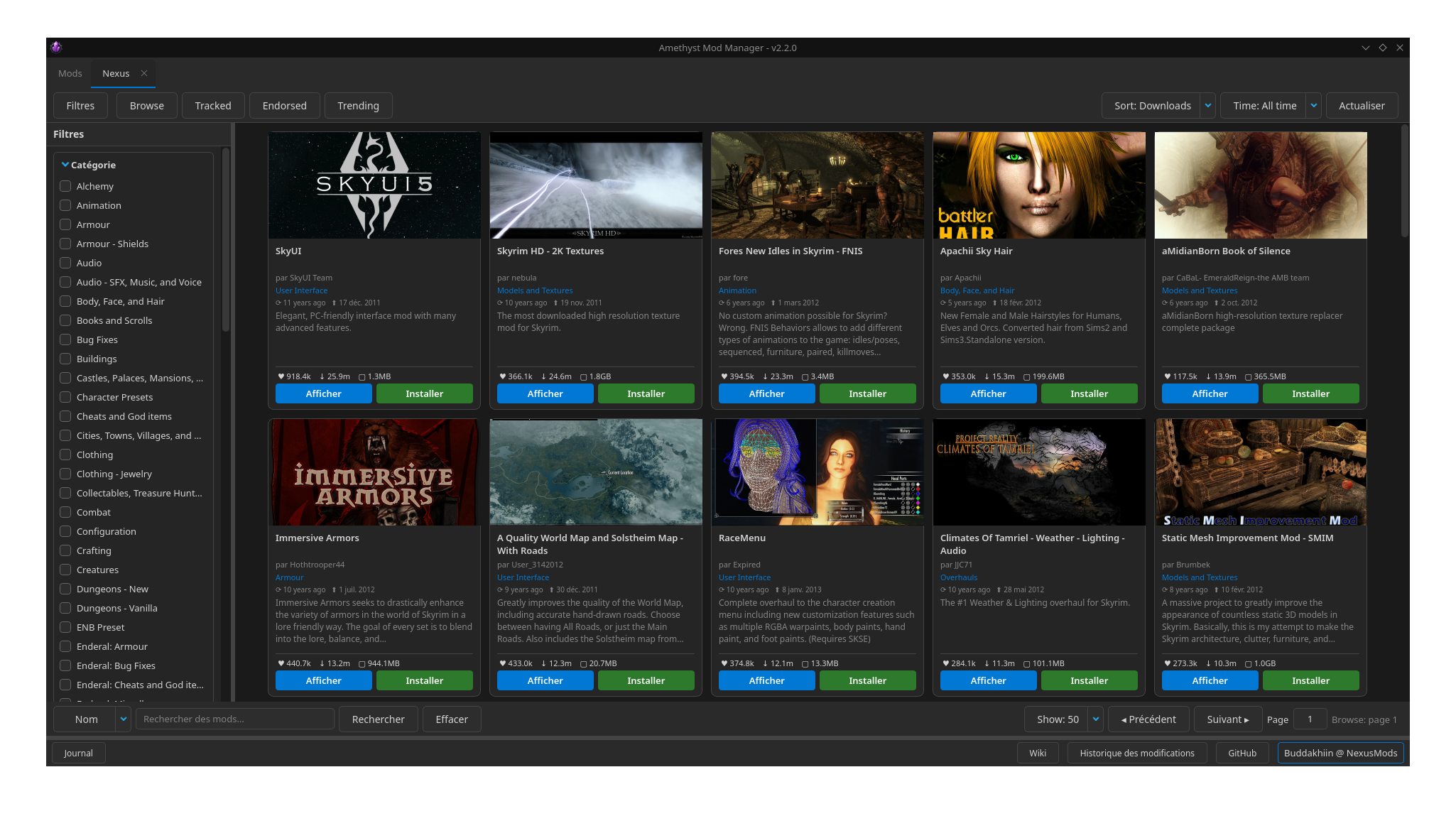Image resolution: width=1456 pixels, height=821 pixels.
Task: Toggle the ENB Preset filter checkbox
Action: (x=65, y=627)
